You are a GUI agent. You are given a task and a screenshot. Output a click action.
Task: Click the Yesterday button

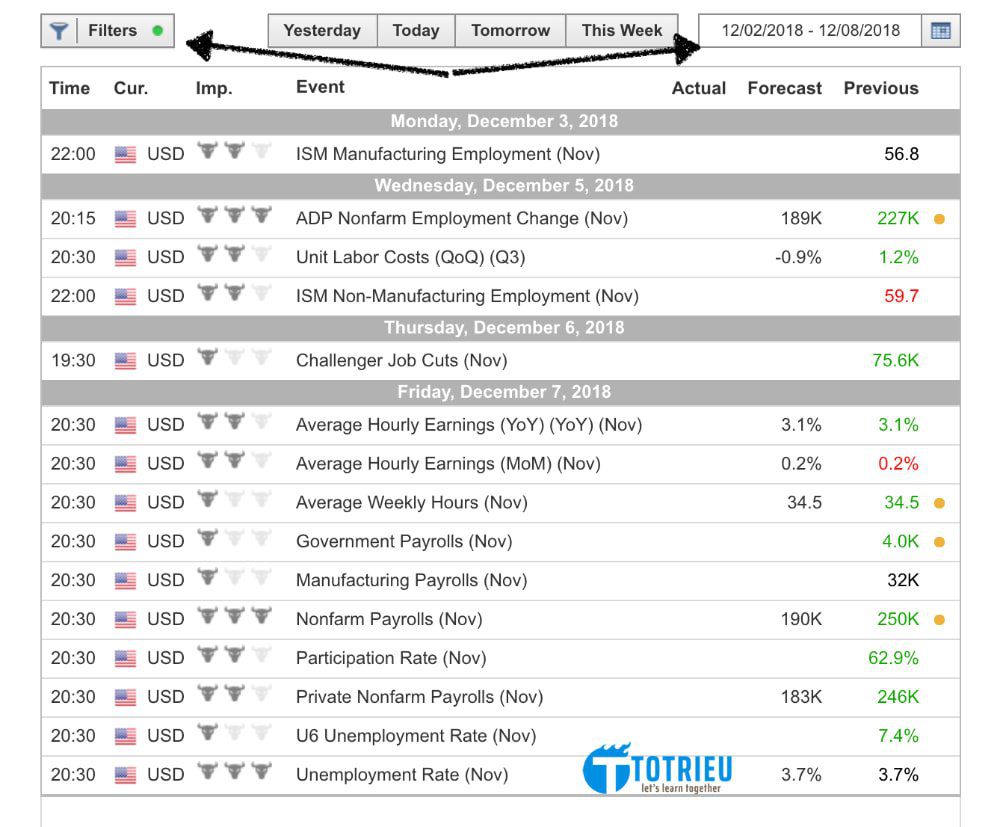click(322, 30)
